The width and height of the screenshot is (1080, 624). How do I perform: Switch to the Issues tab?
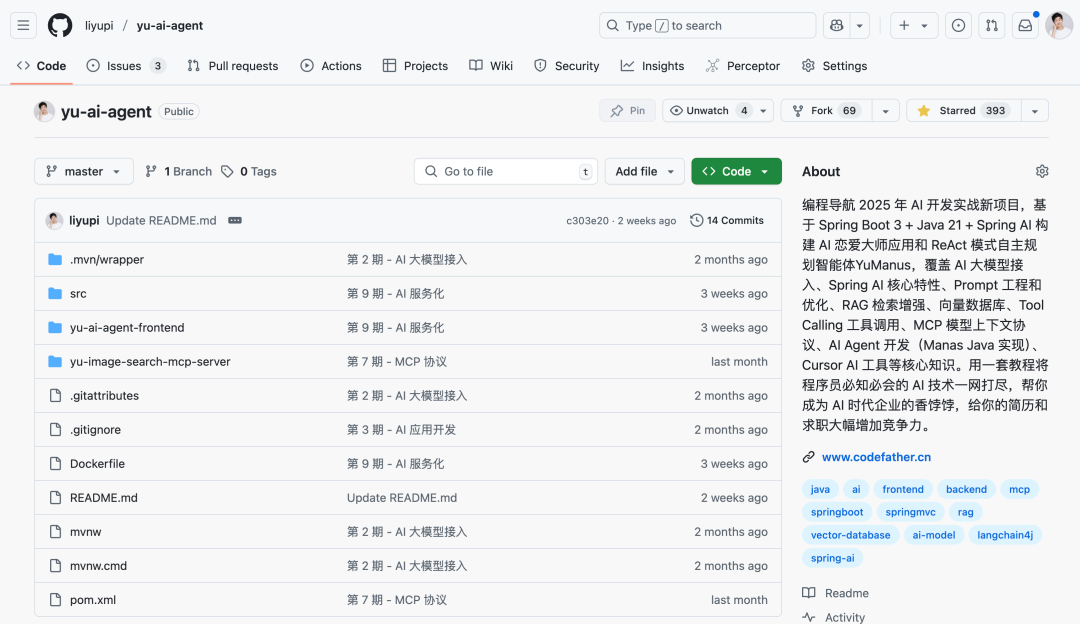click(x=125, y=66)
